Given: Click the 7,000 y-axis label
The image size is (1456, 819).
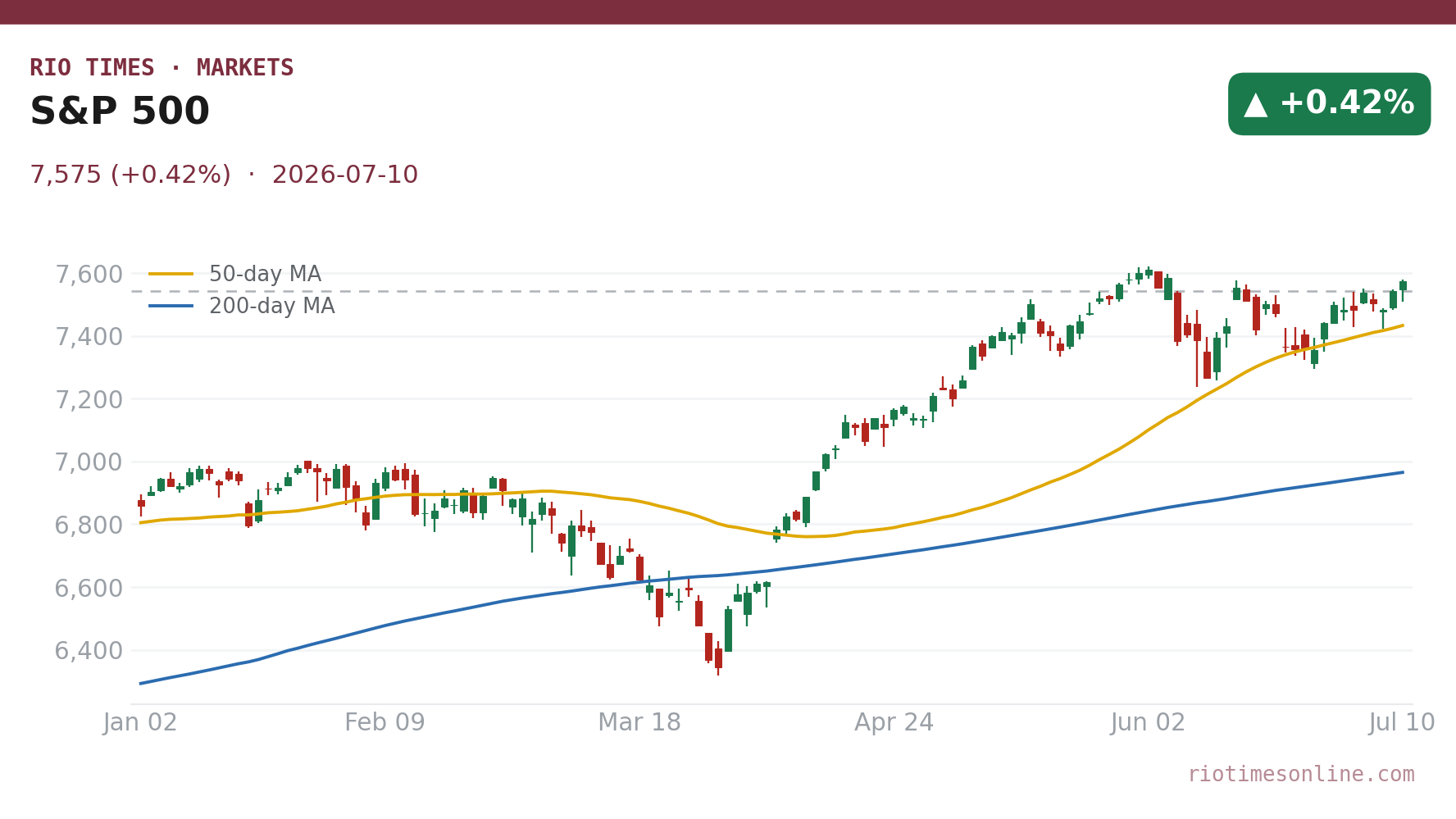Looking at the screenshot, I should pos(89,462).
